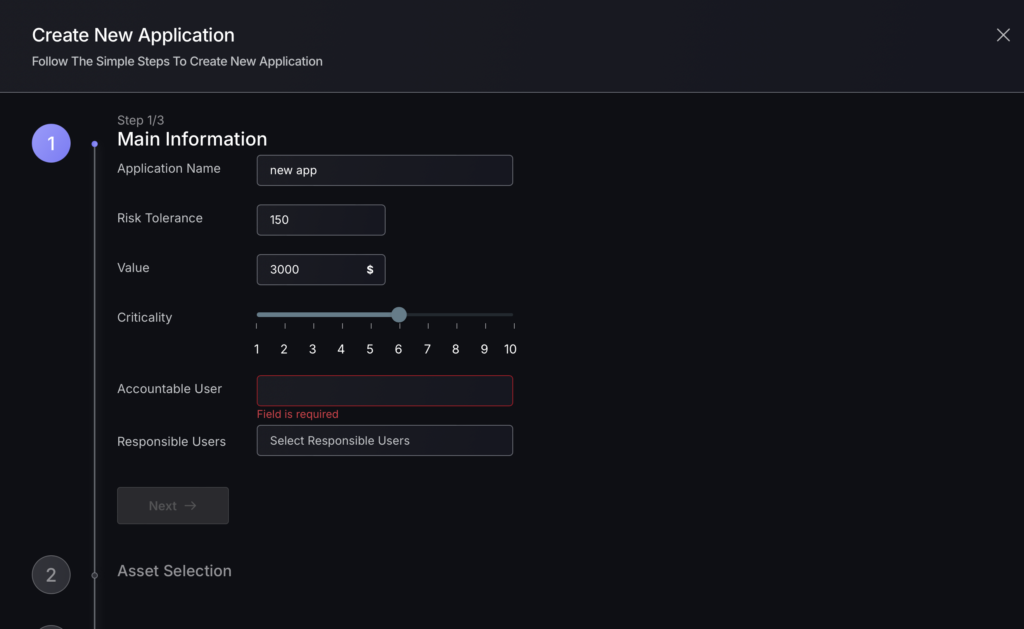Click the Value label
Viewport: 1024px width, 629px height.
click(x=133, y=268)
